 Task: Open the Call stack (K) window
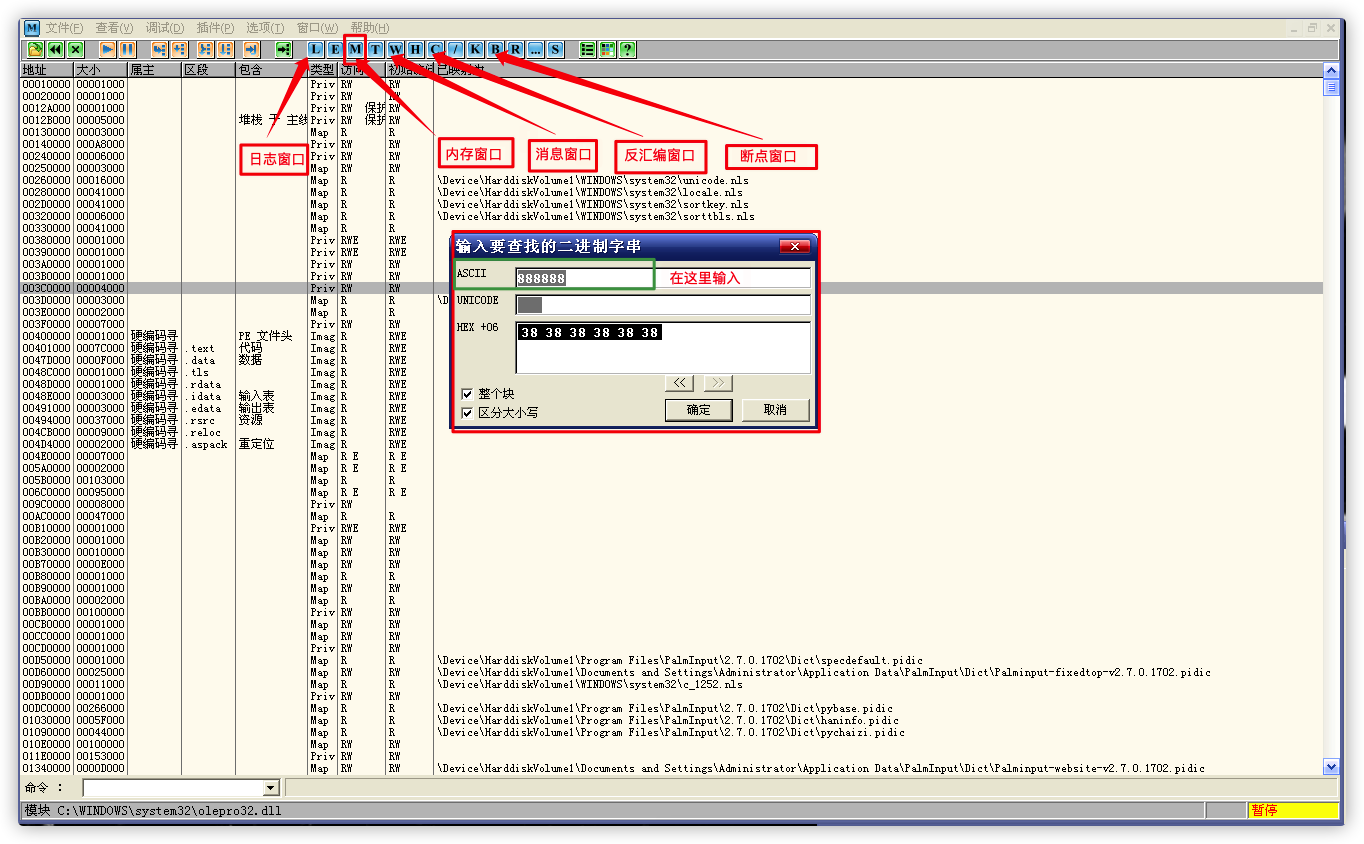(475, 49)
